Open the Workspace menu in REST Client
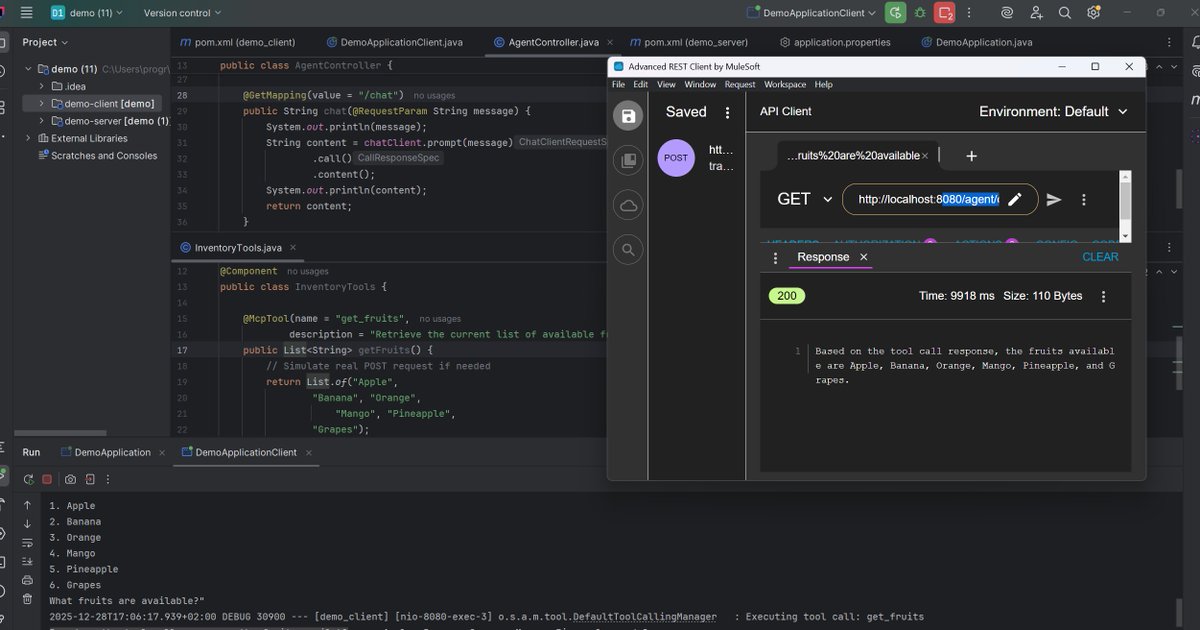 (x=785, y=84)
